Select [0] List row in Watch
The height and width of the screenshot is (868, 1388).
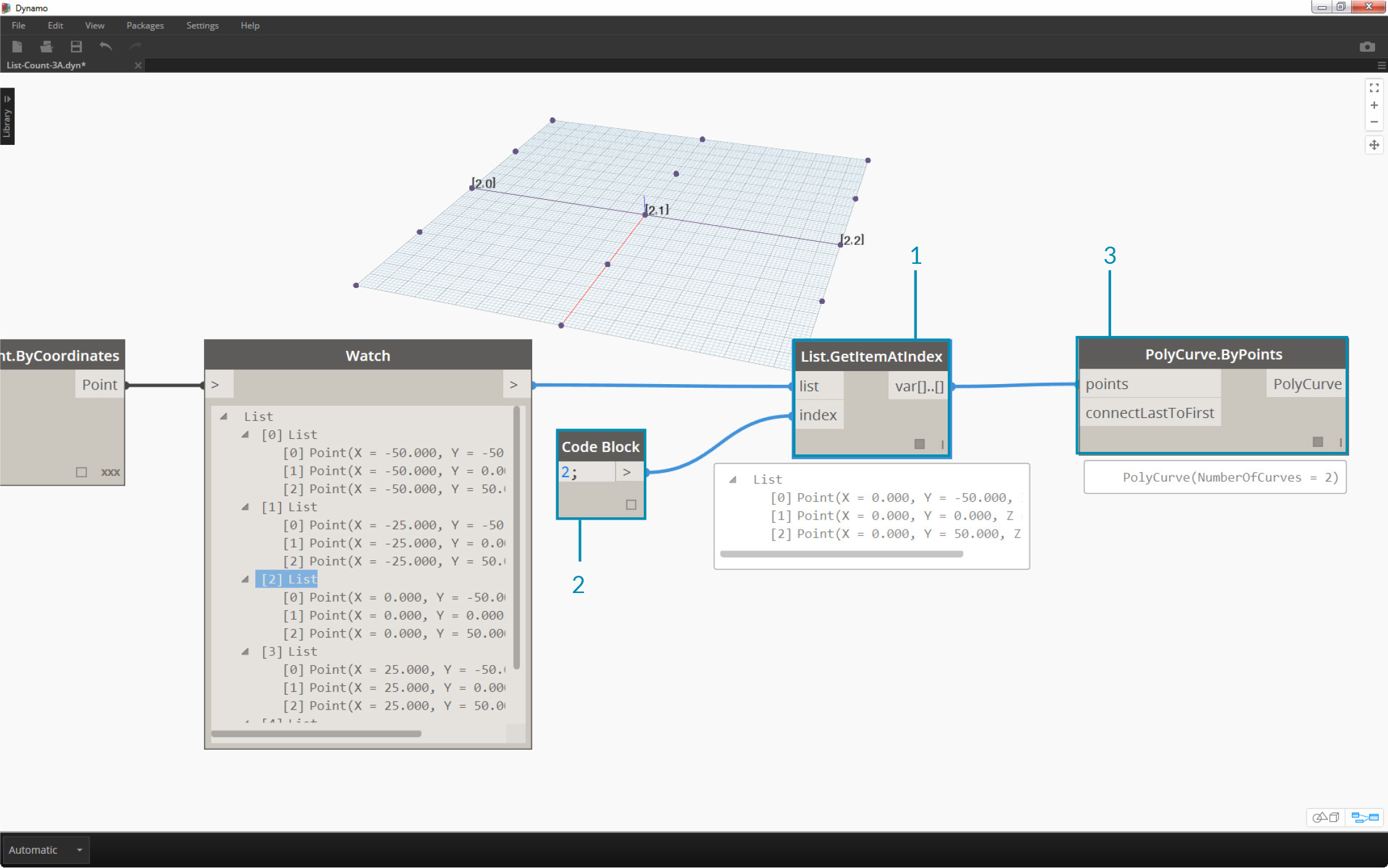coord(290,435)
